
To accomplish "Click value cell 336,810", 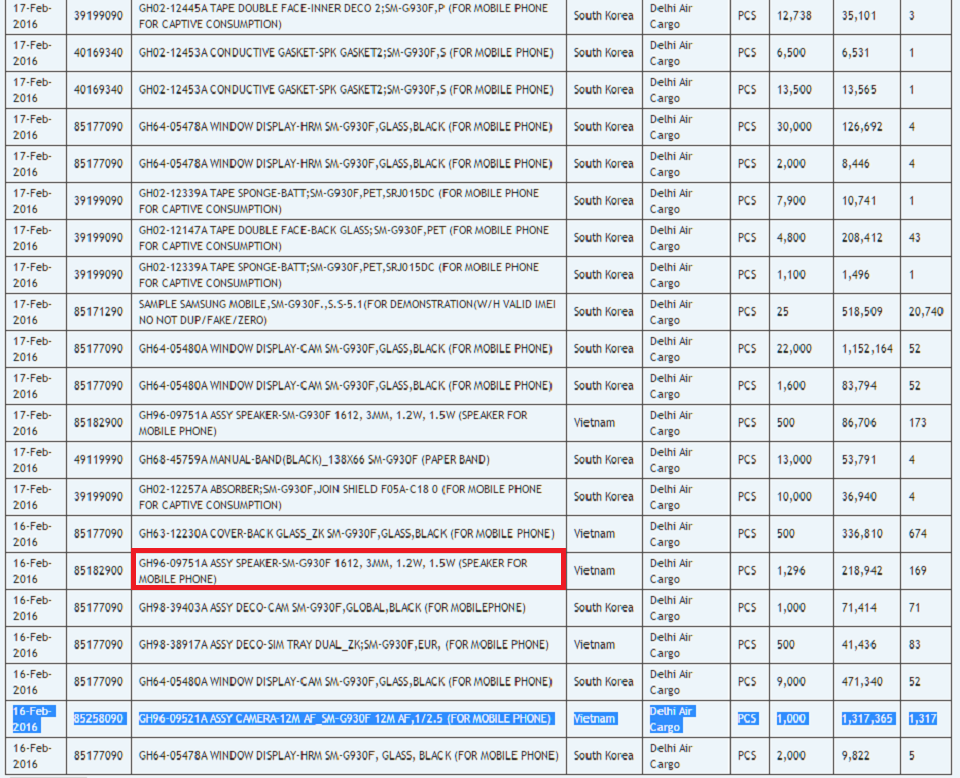I will click(866, 534).
